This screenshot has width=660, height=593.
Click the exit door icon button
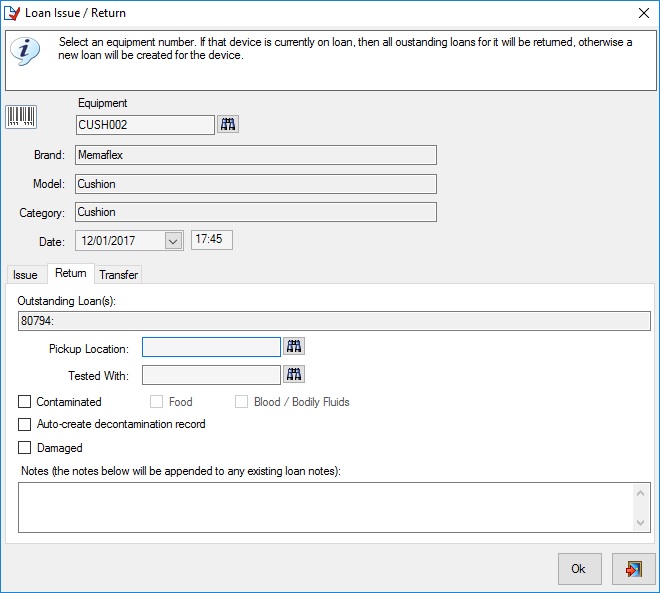(633, 569)
